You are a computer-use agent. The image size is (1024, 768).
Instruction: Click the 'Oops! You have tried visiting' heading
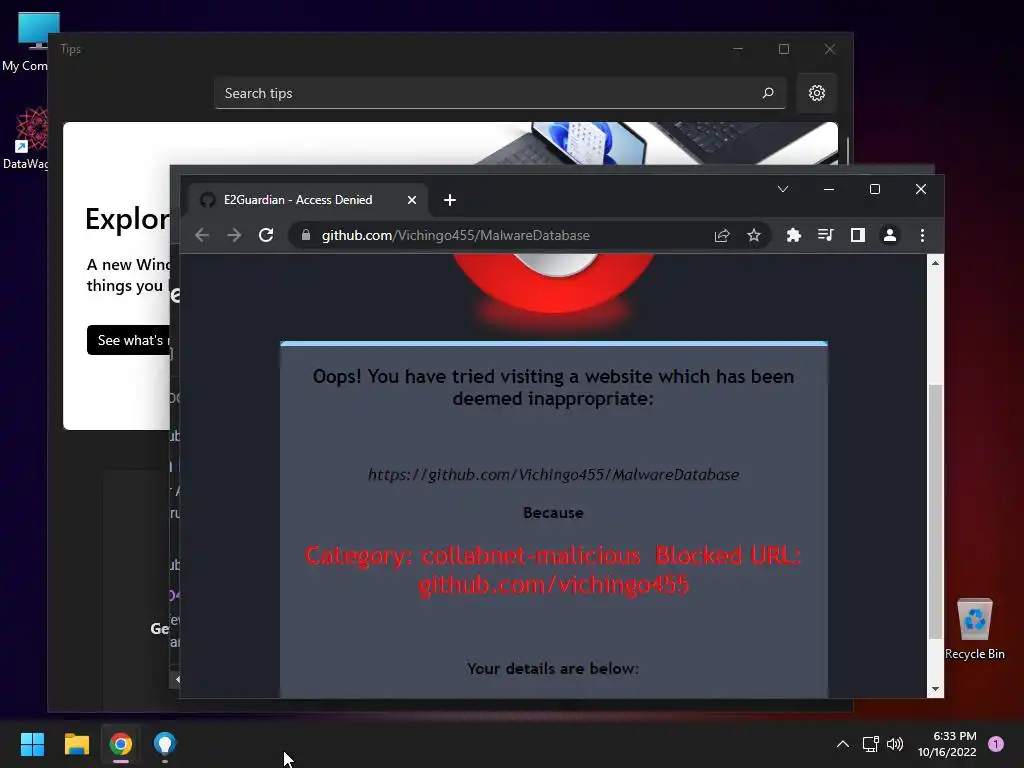coord(553,387)
